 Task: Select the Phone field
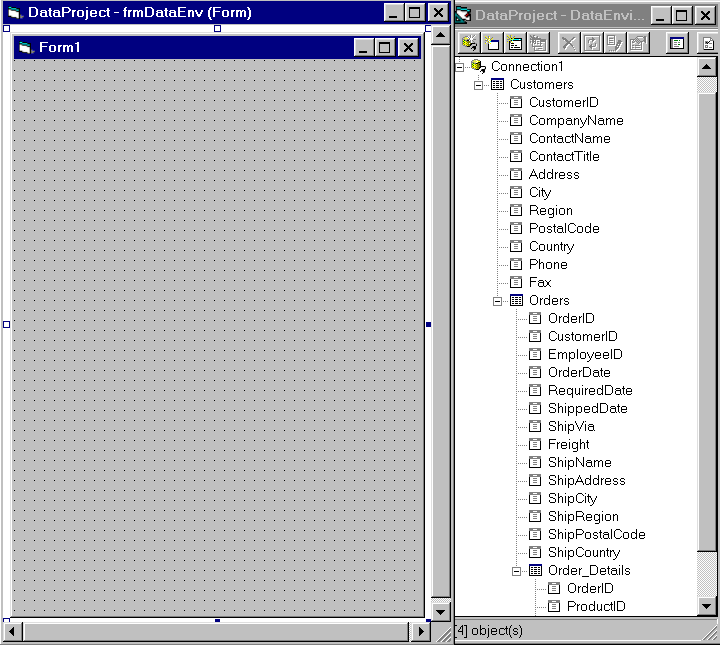548,264
